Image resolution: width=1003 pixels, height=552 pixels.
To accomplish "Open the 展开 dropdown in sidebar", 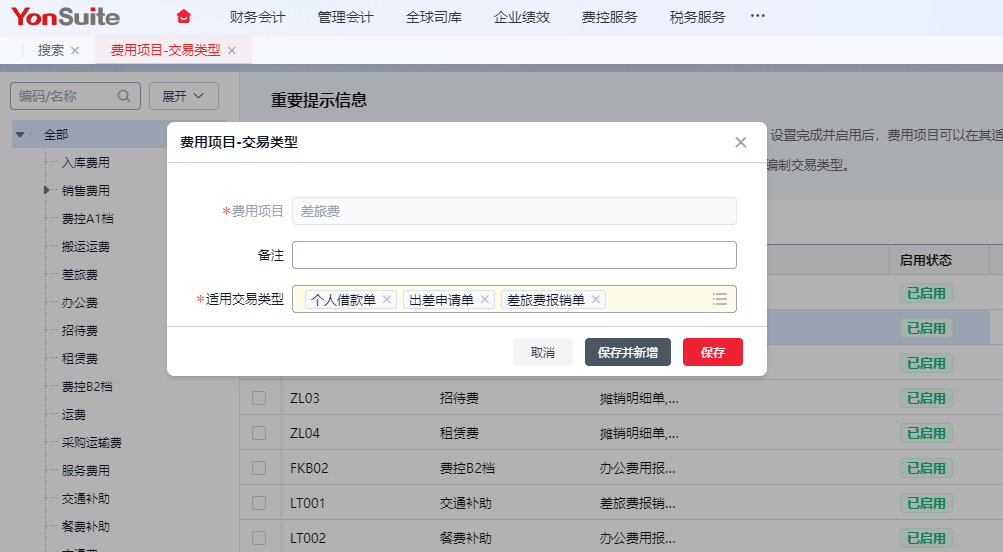I will click(x=184, y=96).
